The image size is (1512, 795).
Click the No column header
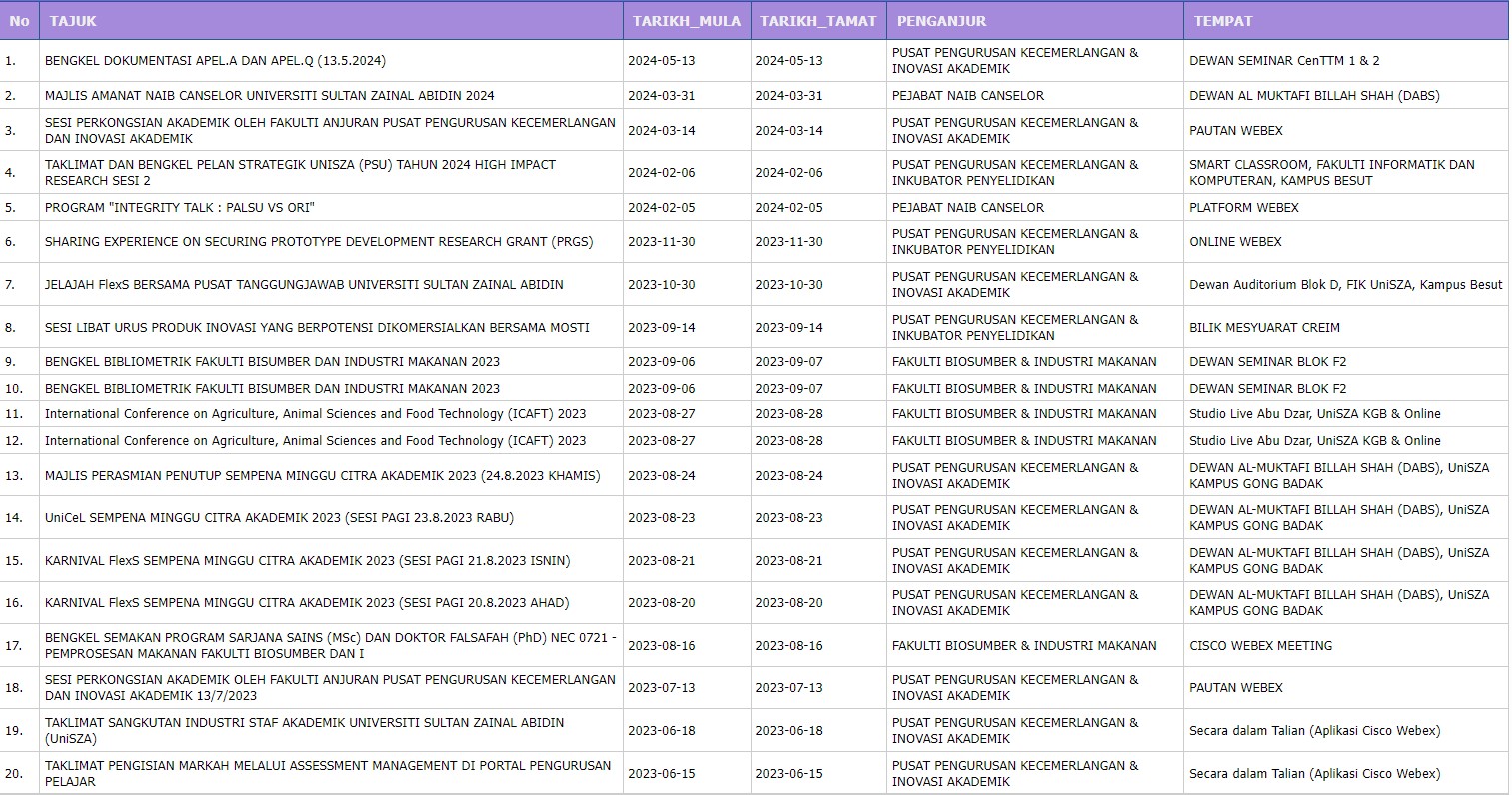coord(19,21)
